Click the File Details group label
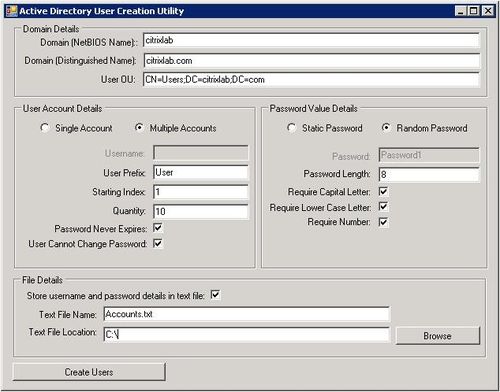Viewport: 500px width, 392px height. [42, 280]
